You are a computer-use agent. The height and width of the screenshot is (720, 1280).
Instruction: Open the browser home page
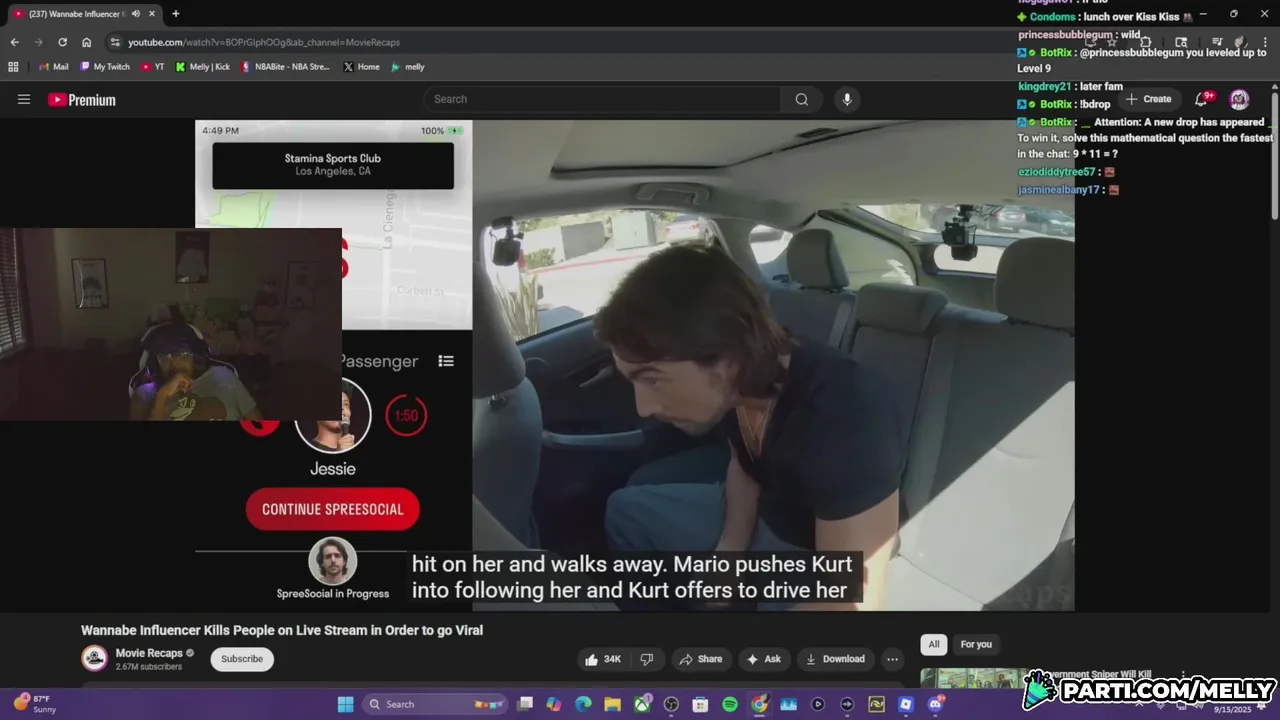coord(86,42)
